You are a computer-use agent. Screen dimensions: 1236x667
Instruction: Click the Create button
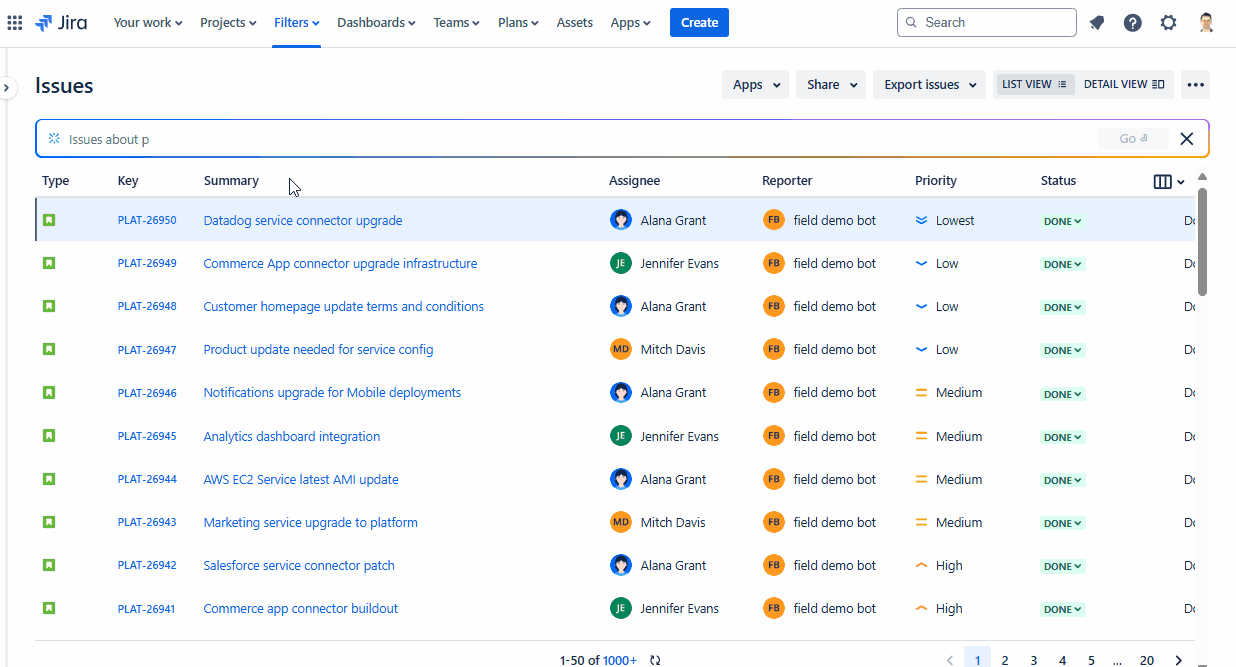(x=699, y=22)
